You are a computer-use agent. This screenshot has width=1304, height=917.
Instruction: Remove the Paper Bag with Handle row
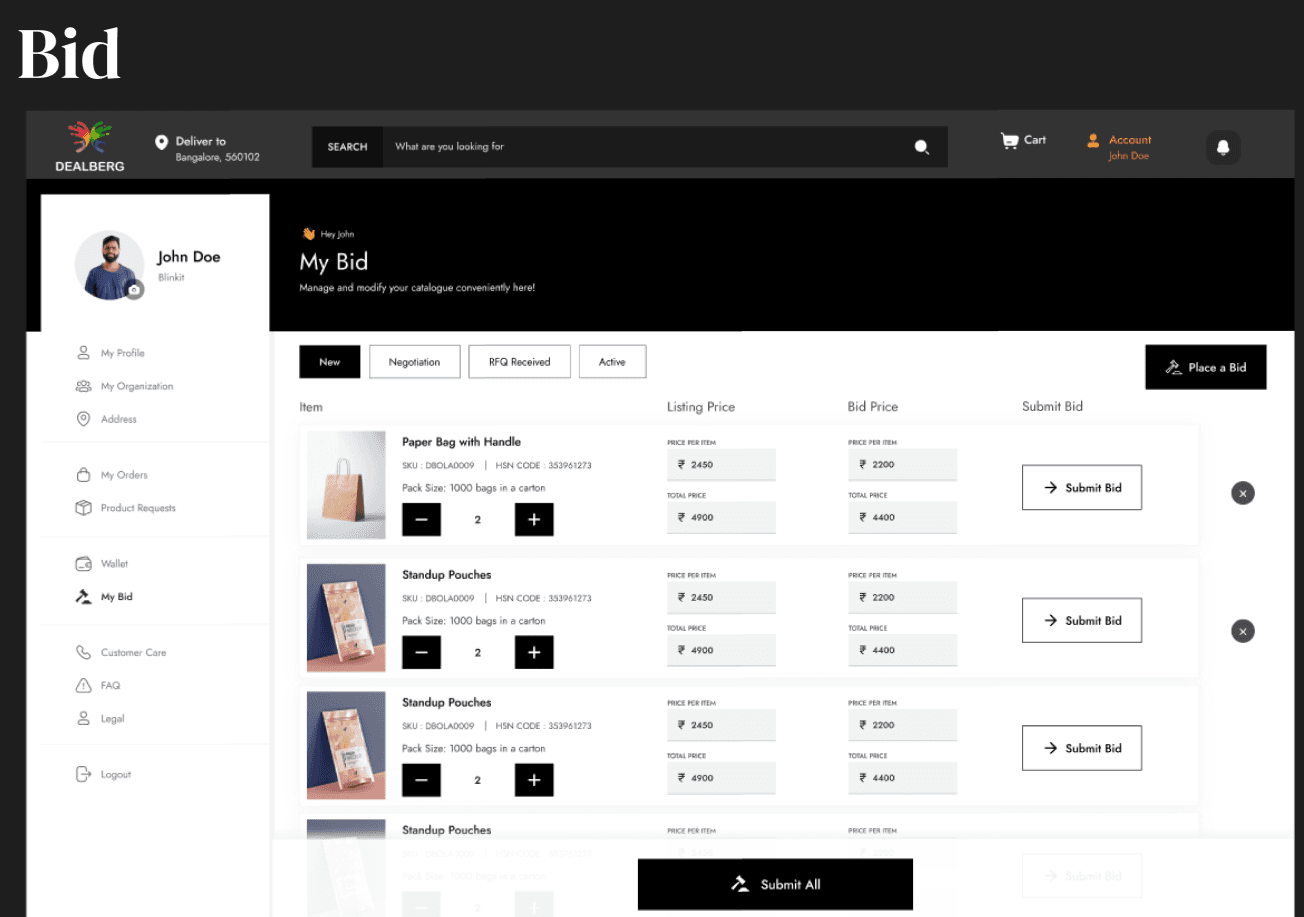tap(1243, 493)
